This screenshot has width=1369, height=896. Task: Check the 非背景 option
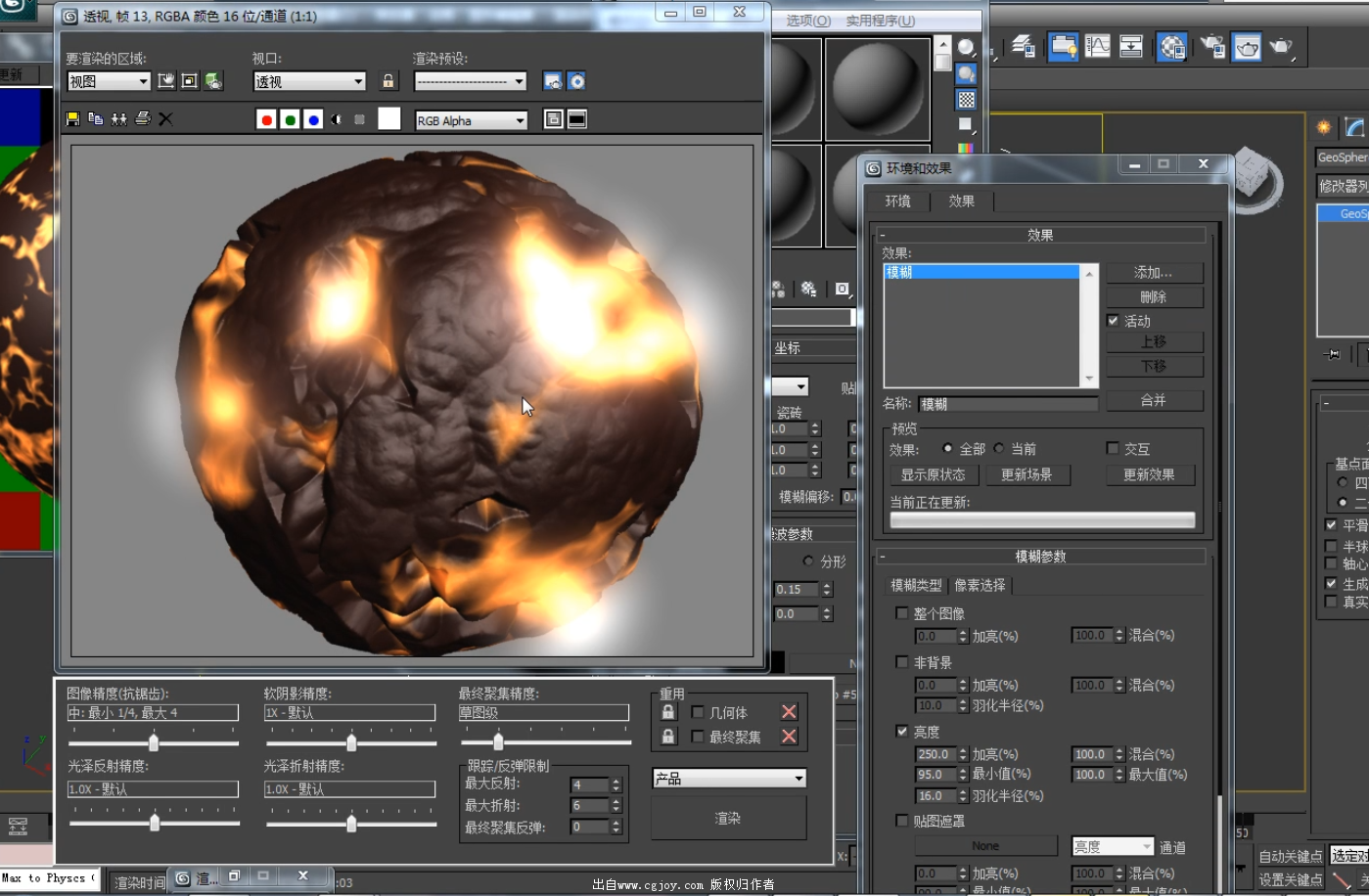[901, 662]
